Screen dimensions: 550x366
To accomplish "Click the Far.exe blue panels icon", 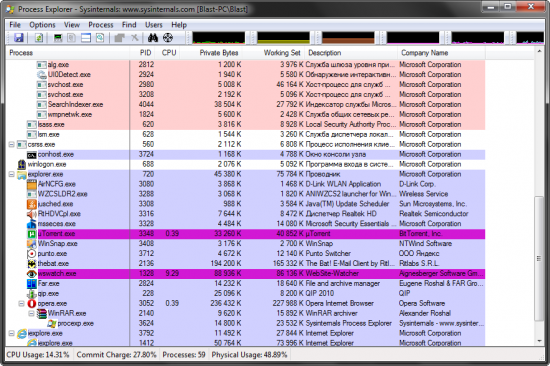I will [x=32, y=284].
